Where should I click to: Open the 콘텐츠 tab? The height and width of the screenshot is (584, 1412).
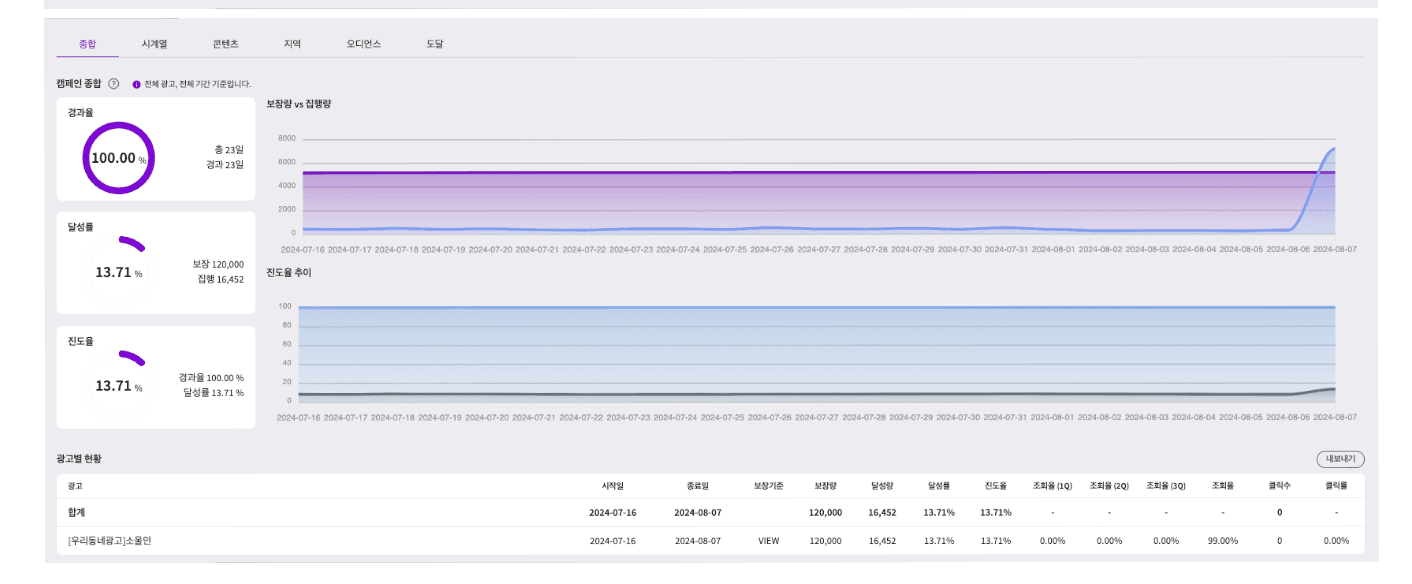225,44
